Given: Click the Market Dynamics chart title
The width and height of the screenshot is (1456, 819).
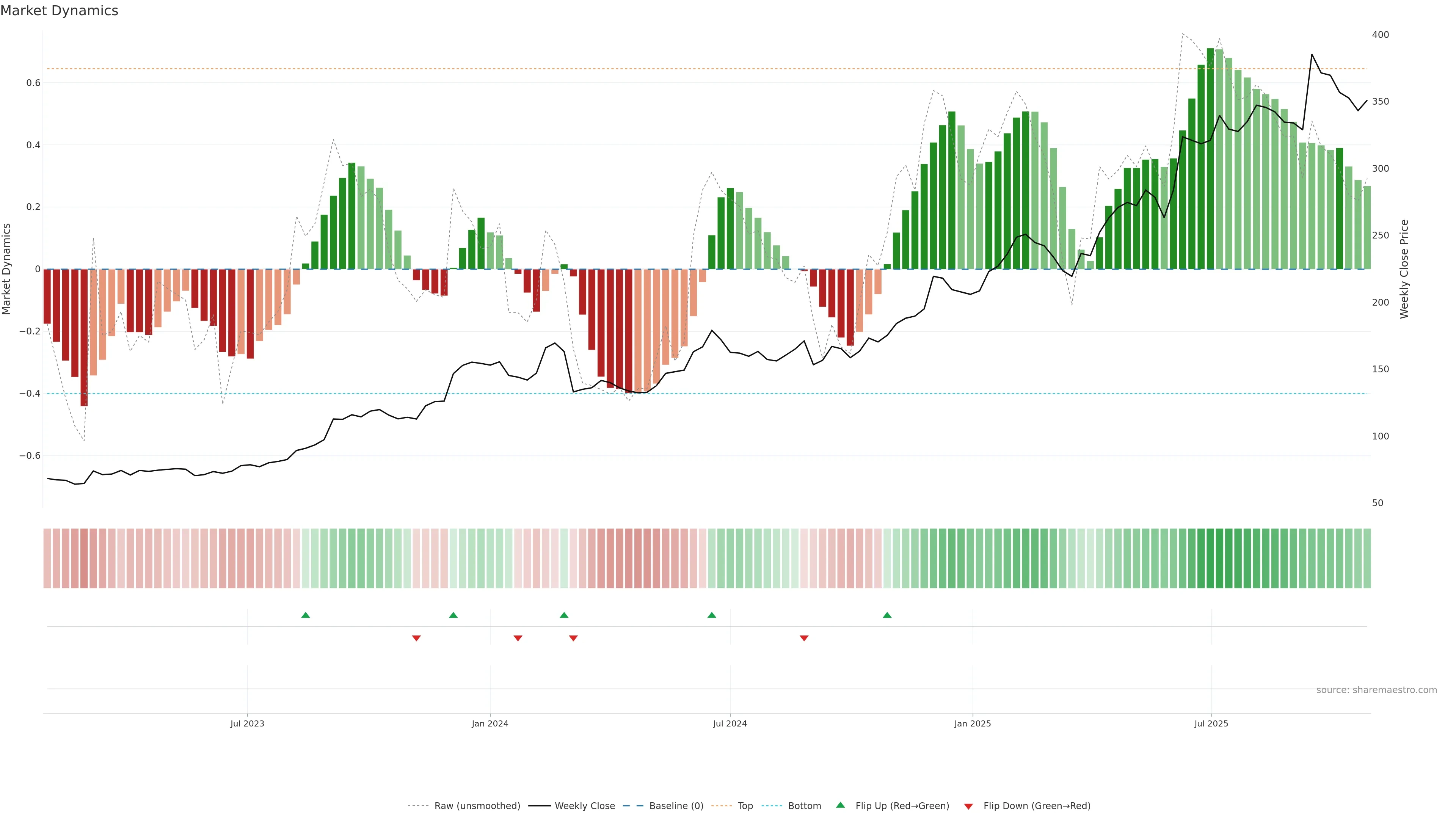Looking at the screenshot, I should 60,11.
